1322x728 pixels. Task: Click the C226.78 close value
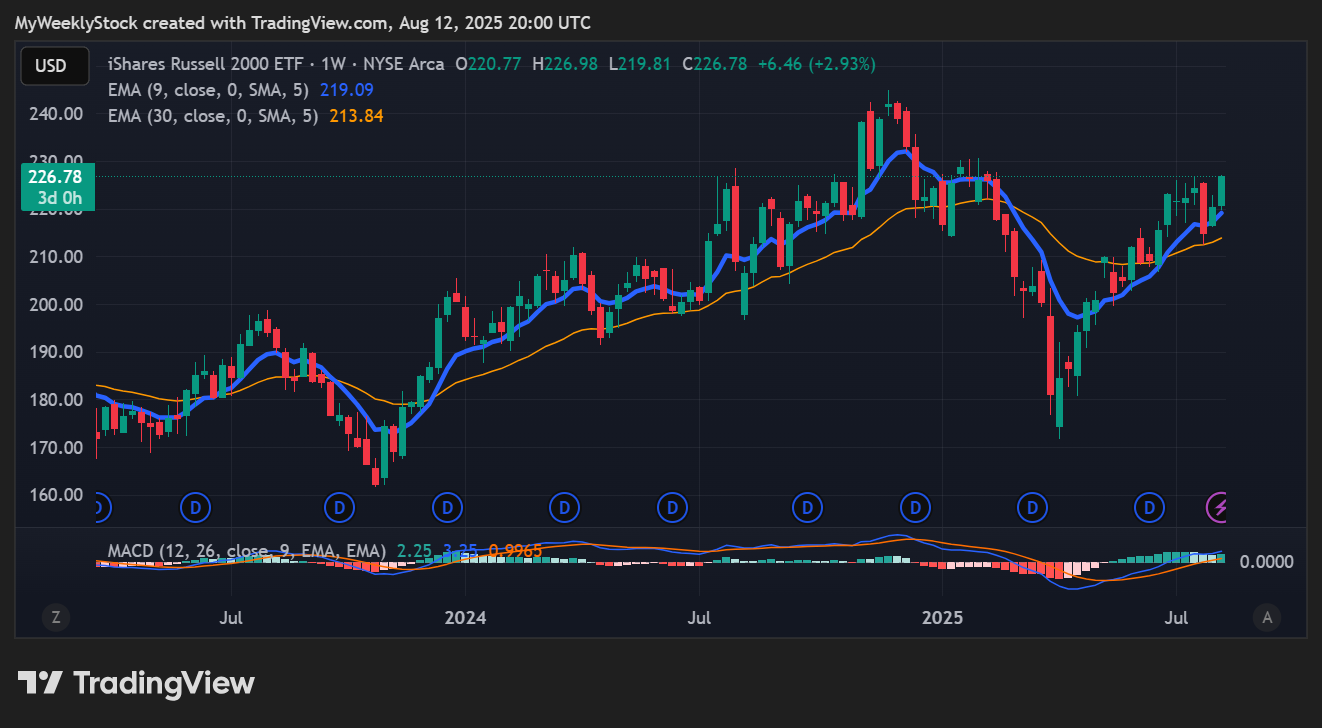(715, 64)
